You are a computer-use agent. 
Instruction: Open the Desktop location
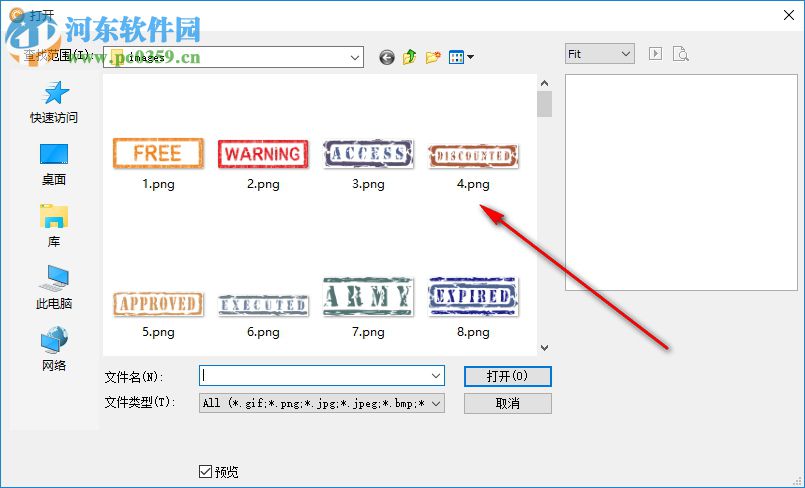point(54,164)
